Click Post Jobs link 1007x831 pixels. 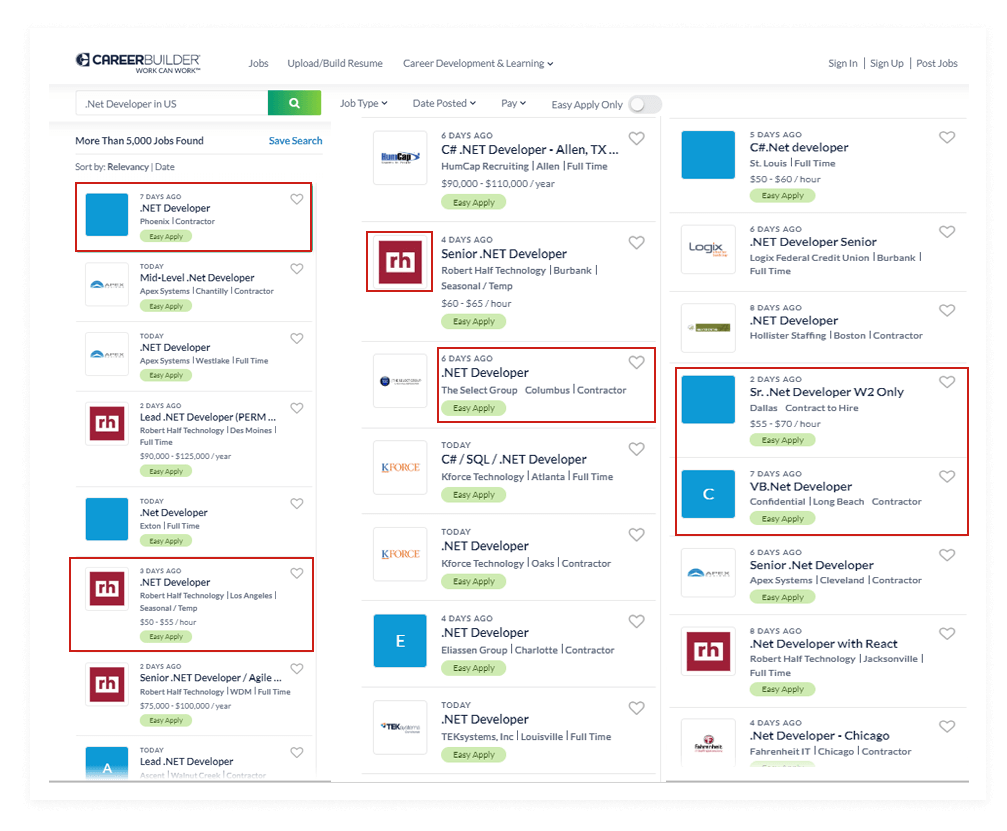click(936, 63)
